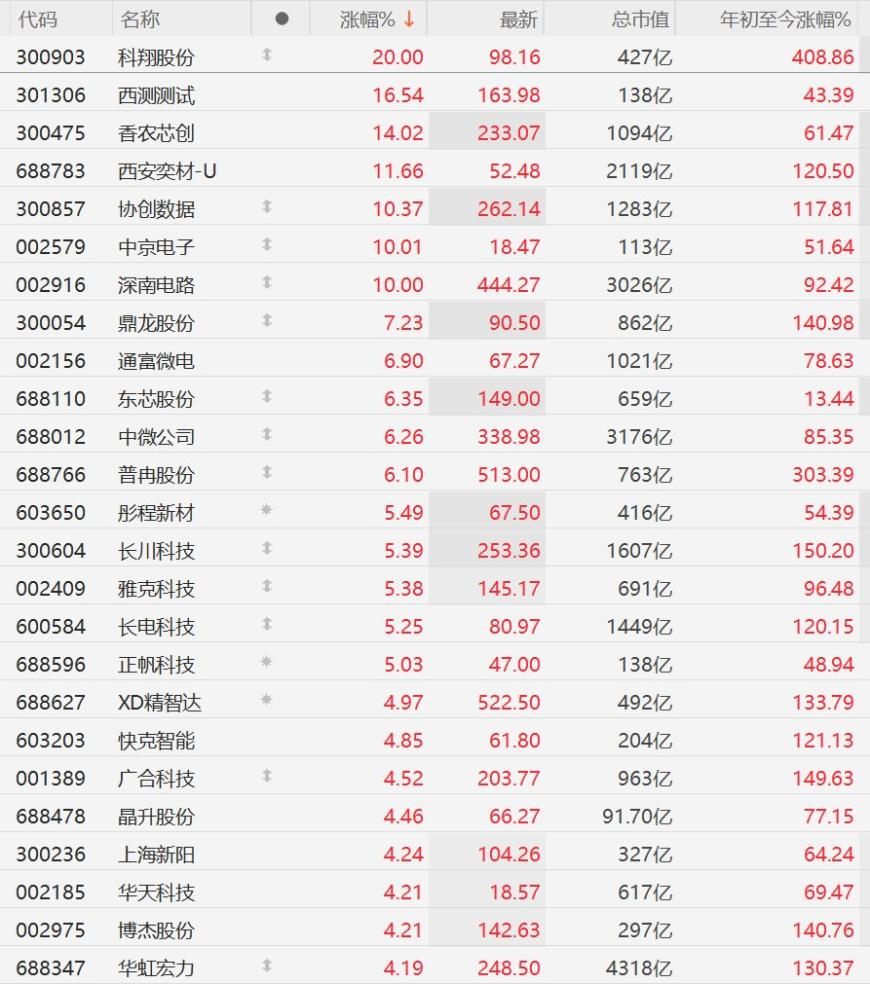Viewport: 870px width, 984px height.
Task: Click the marker icon in 协创数据 row
Action: [x=267, y=206]
